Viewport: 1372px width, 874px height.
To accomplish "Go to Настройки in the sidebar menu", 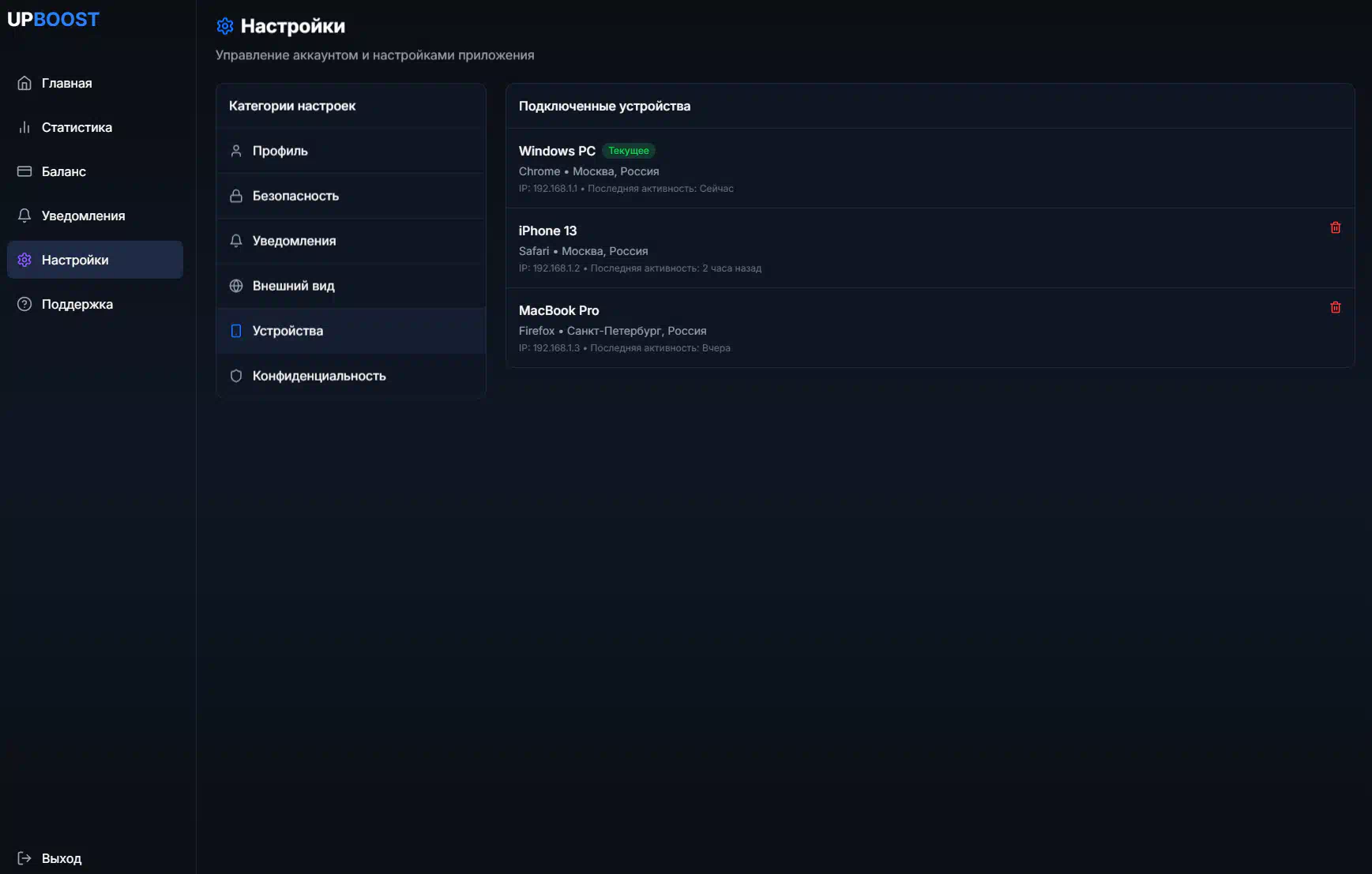I will [x=75, y=260].
